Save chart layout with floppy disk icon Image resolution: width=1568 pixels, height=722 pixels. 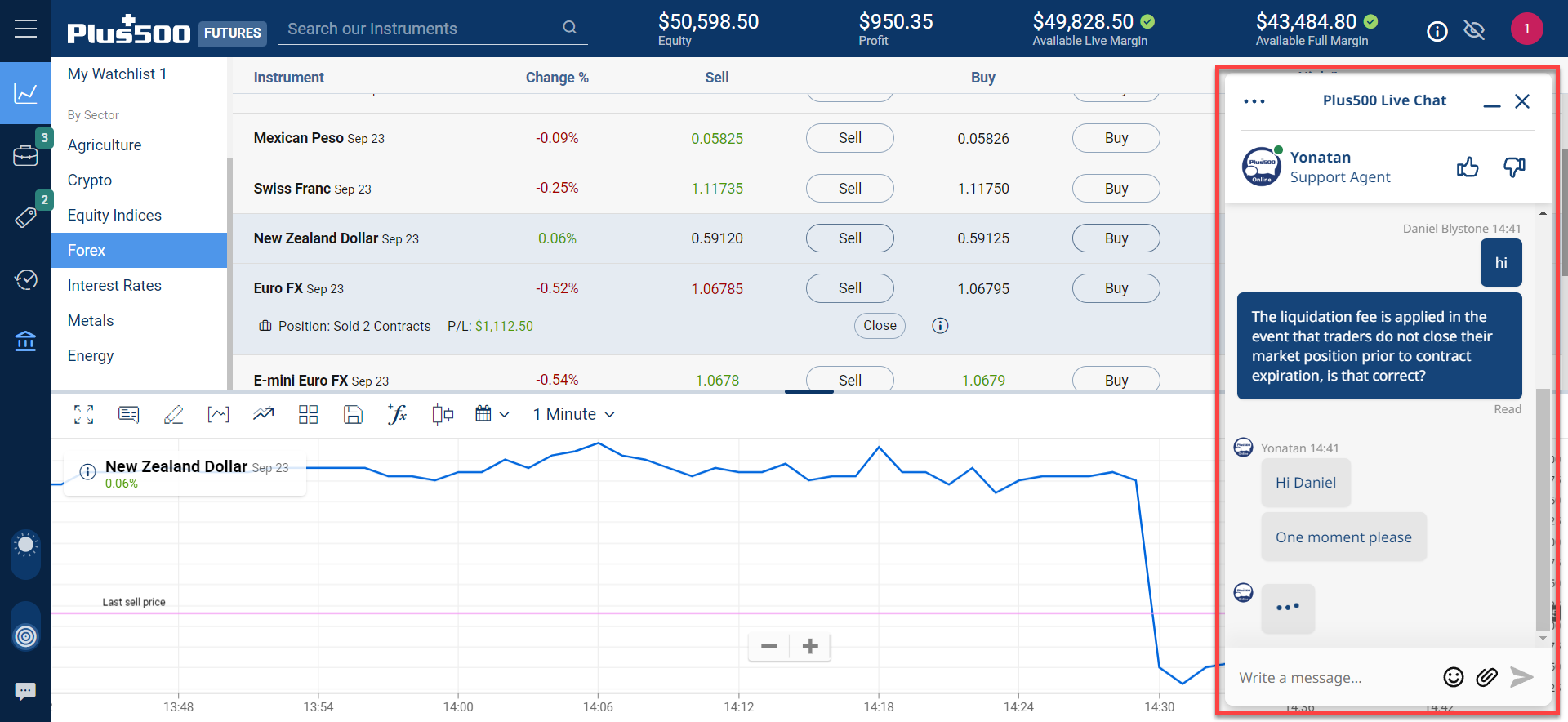coord(353,415)
